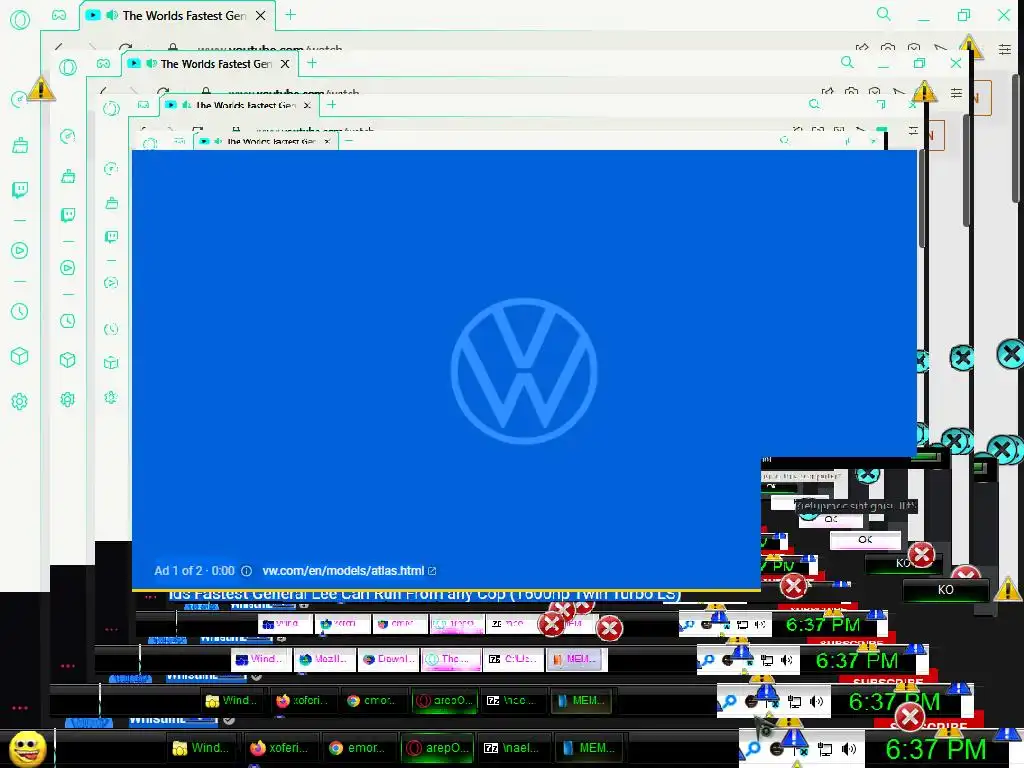1024x768 pixels.
Task: Open 'MEM...' item on bottom taskbar
Action: 589,748
